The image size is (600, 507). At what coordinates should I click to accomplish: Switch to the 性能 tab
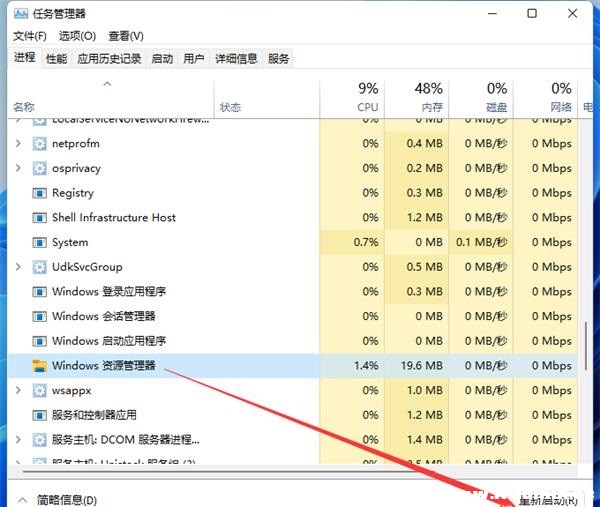click(56, 59)
